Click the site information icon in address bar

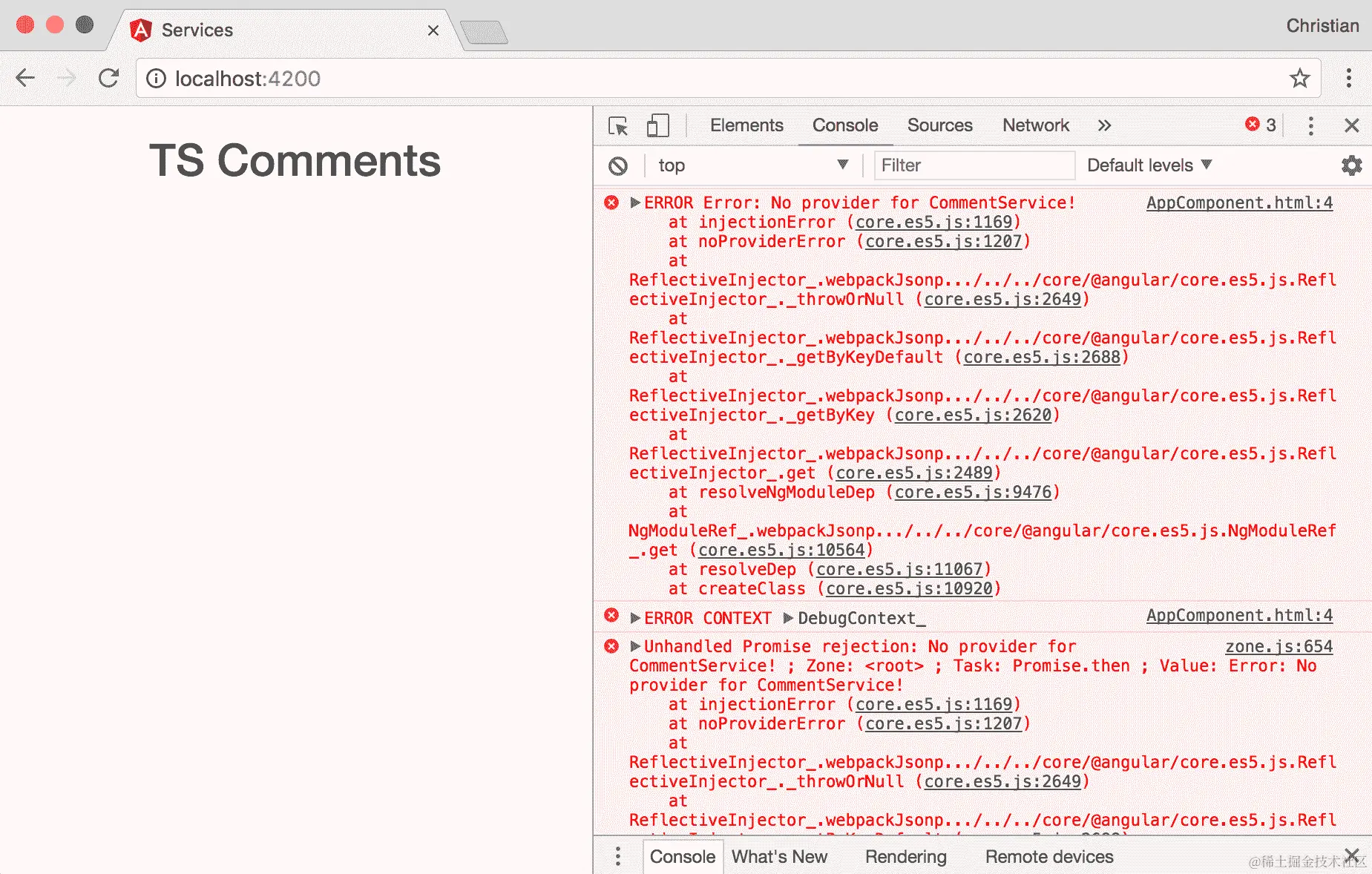(156, 79)
